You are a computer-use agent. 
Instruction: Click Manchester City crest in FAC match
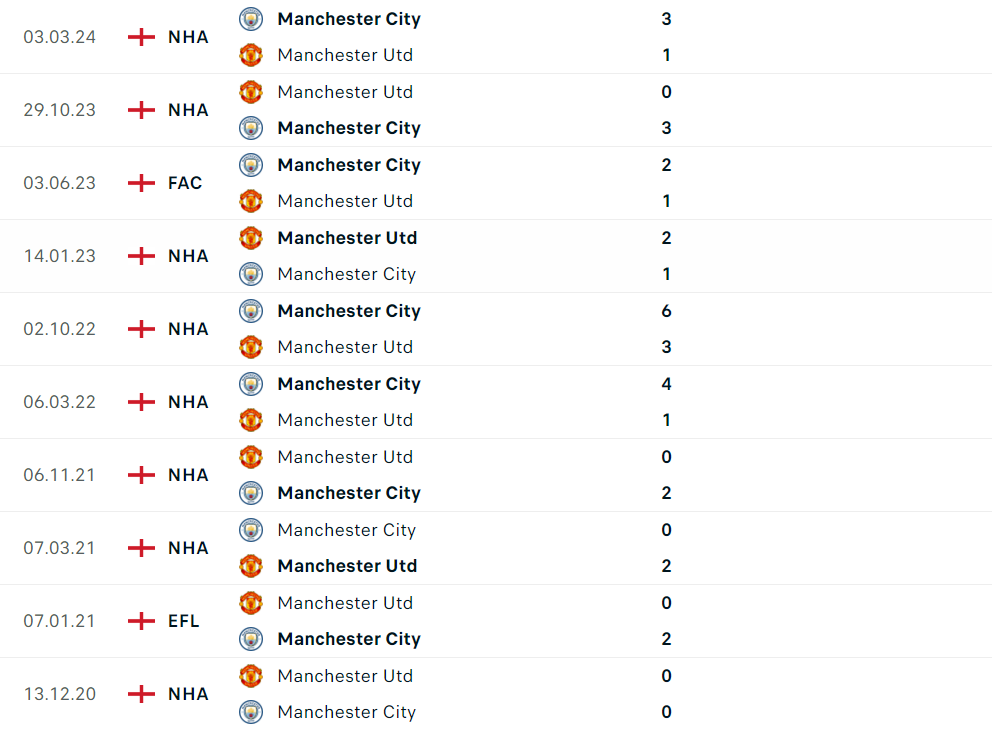(x=251, y=165)
